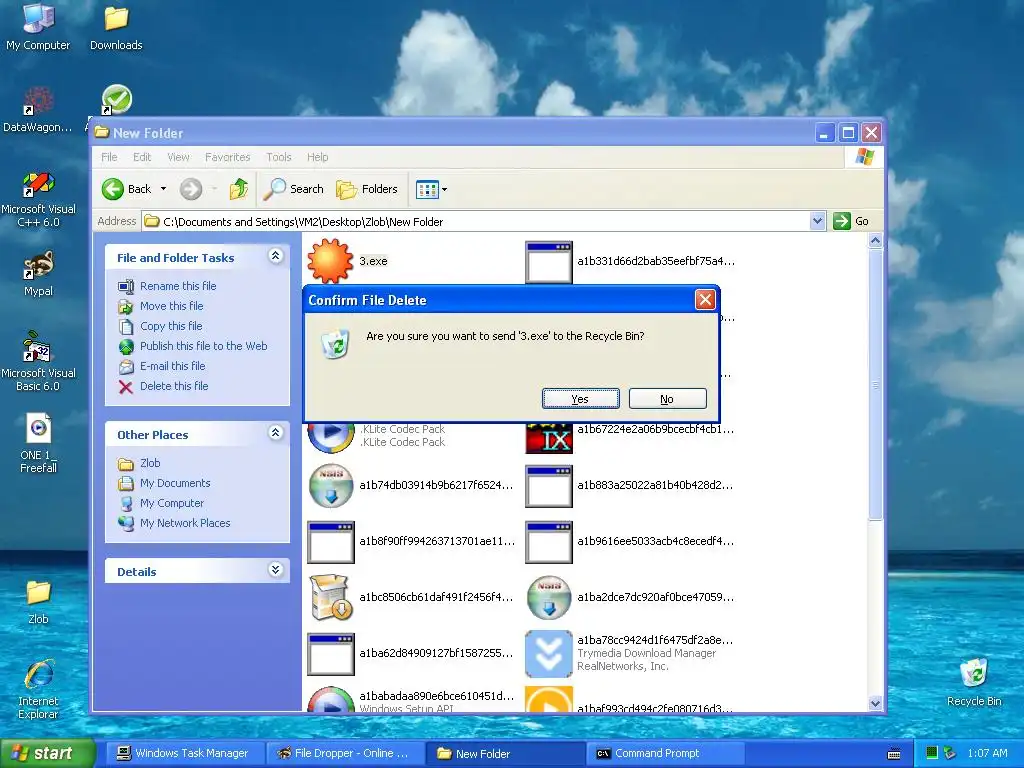Viewport: 1024px width, 768px height.
Task: Switch to Windows Task Manager taskbar item
Action: click(x=184, y=754)
